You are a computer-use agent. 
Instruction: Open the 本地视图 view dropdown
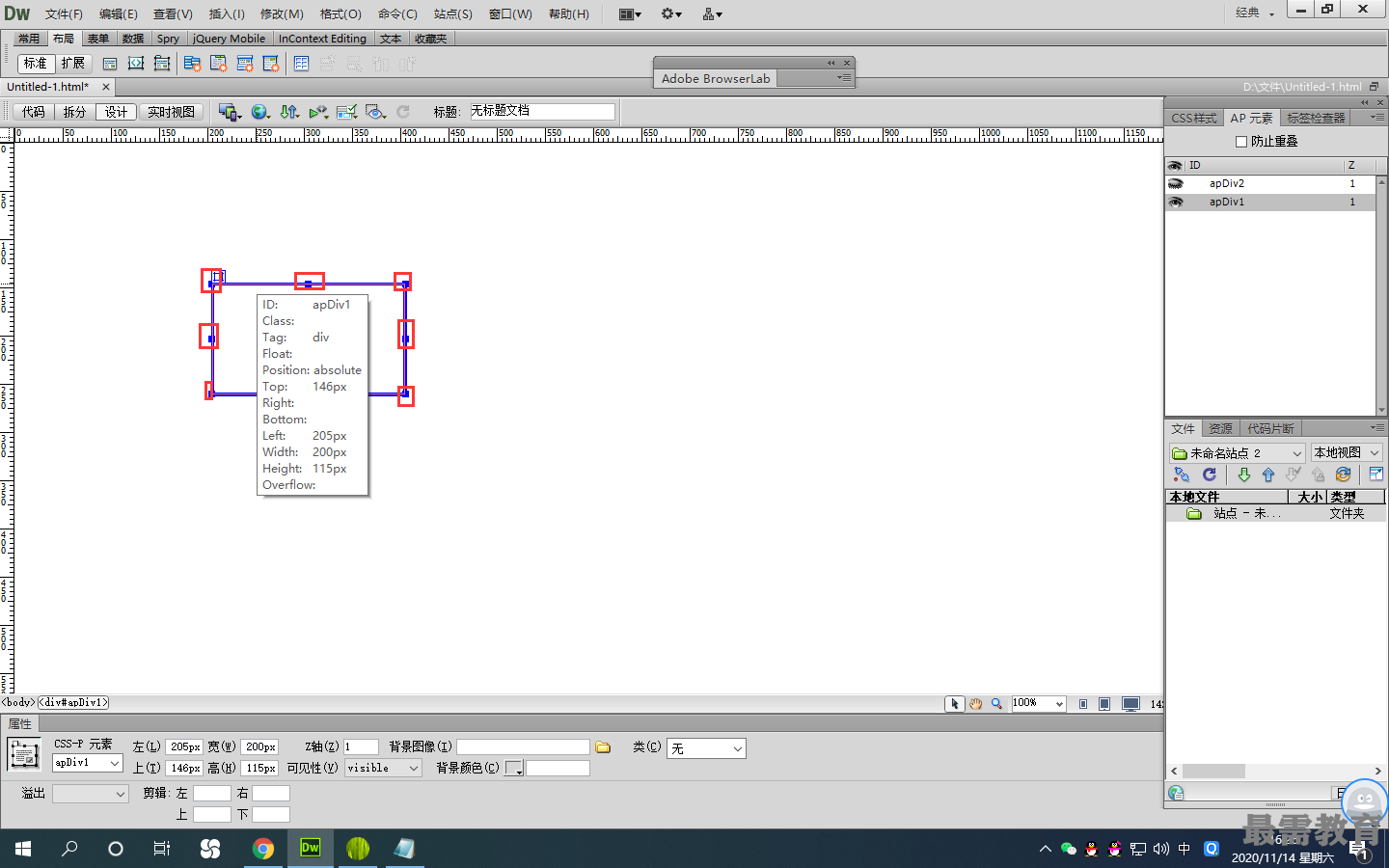pos(1347,452)
